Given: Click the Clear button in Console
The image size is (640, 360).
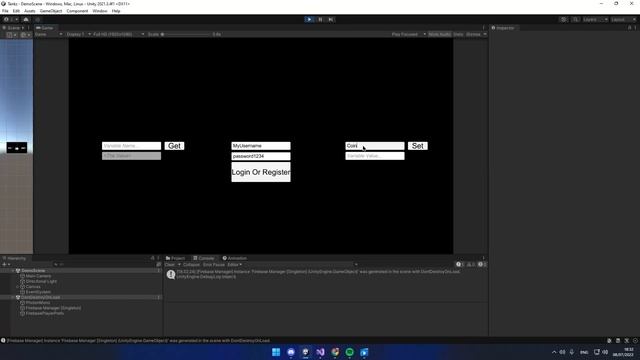Looking at the screenshot, I should (170, 264).
